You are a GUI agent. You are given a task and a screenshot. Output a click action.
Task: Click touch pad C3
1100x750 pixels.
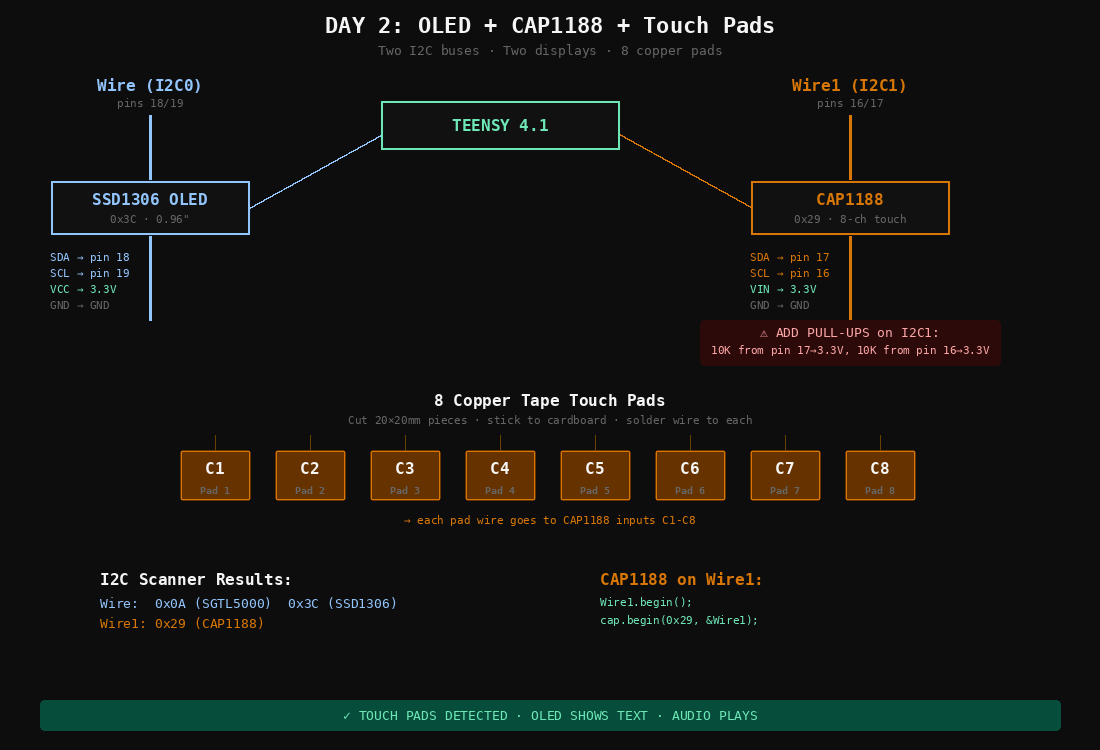405,475
